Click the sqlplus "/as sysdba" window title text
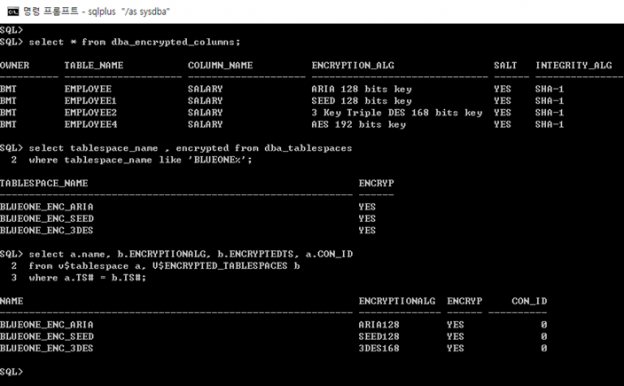This screenshot has height=386, width=624. [129, 12]
